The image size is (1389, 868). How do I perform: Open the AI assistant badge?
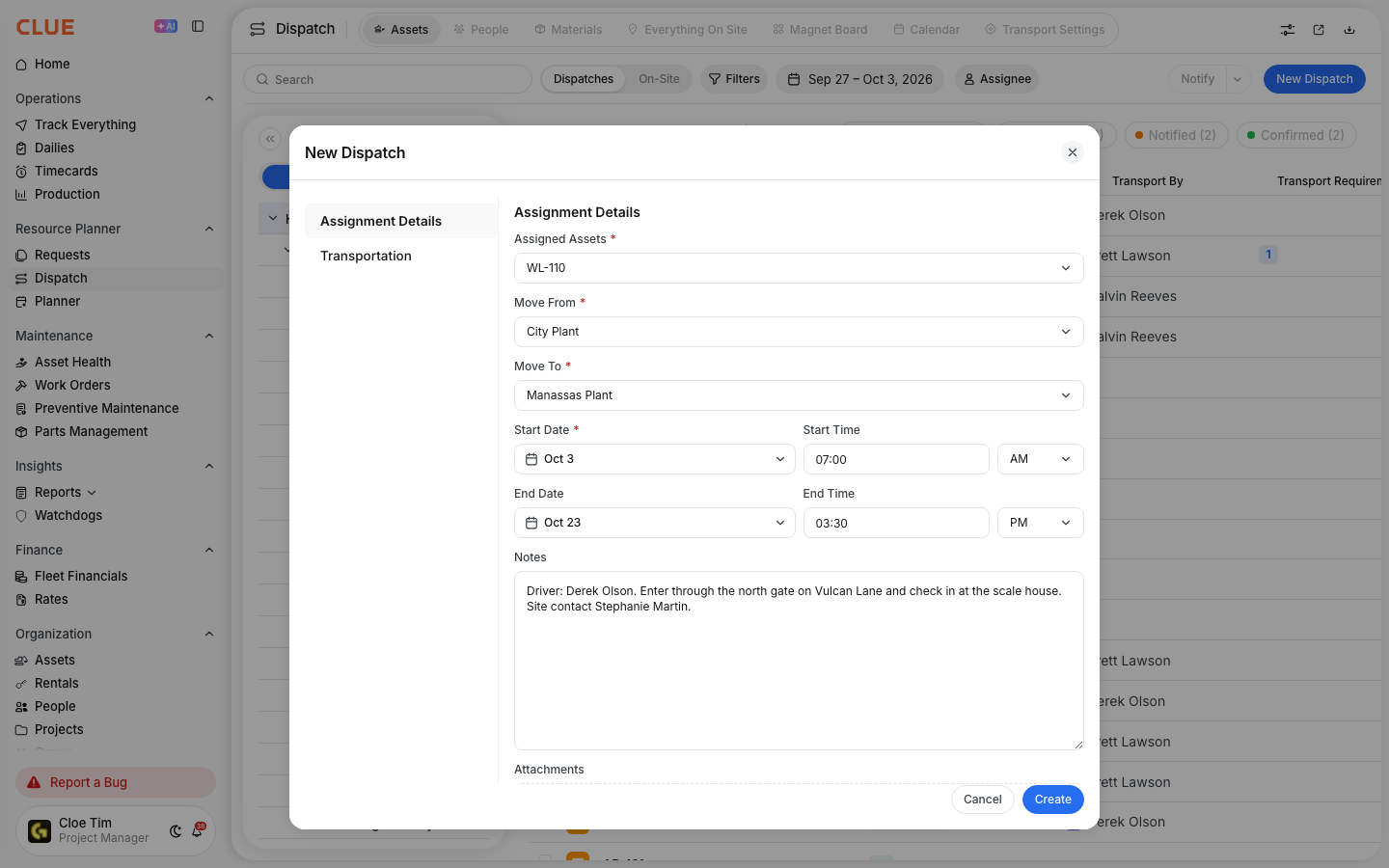tap(166, 26)
